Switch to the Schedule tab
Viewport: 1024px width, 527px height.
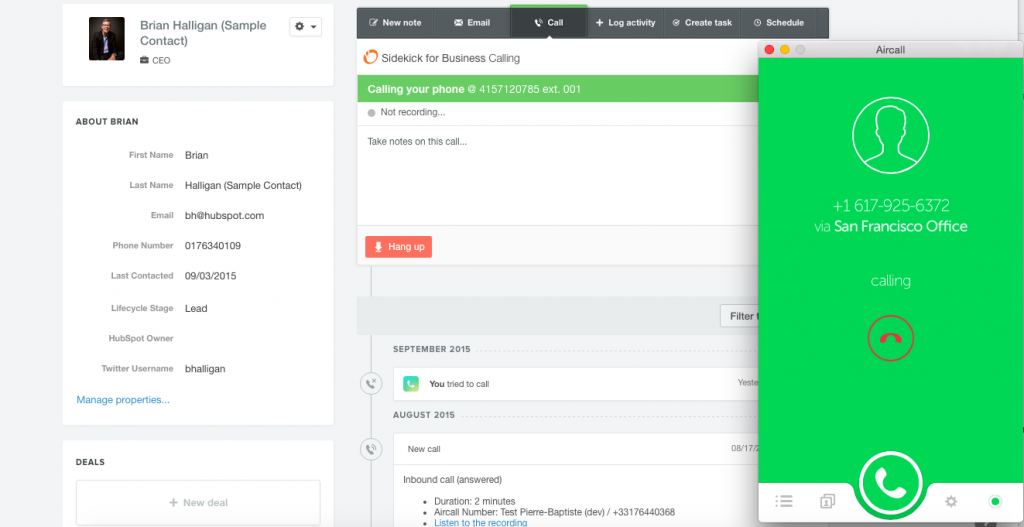778,23
